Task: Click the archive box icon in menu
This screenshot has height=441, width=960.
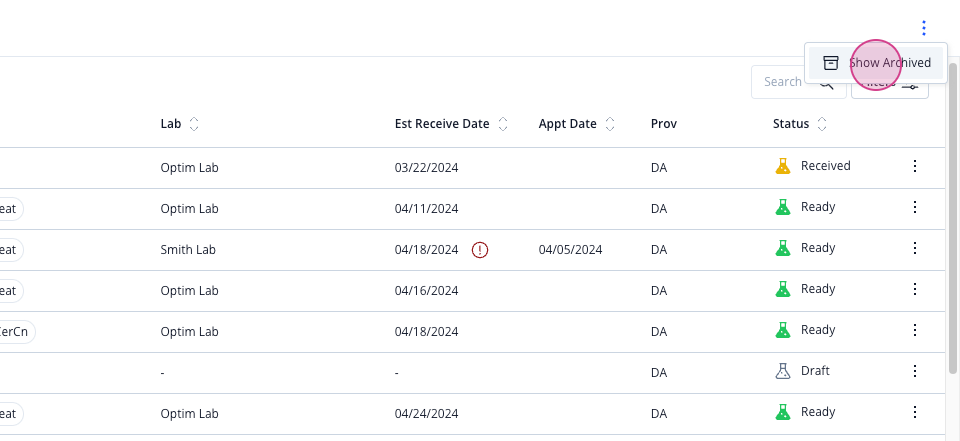Action: [830, 62]
